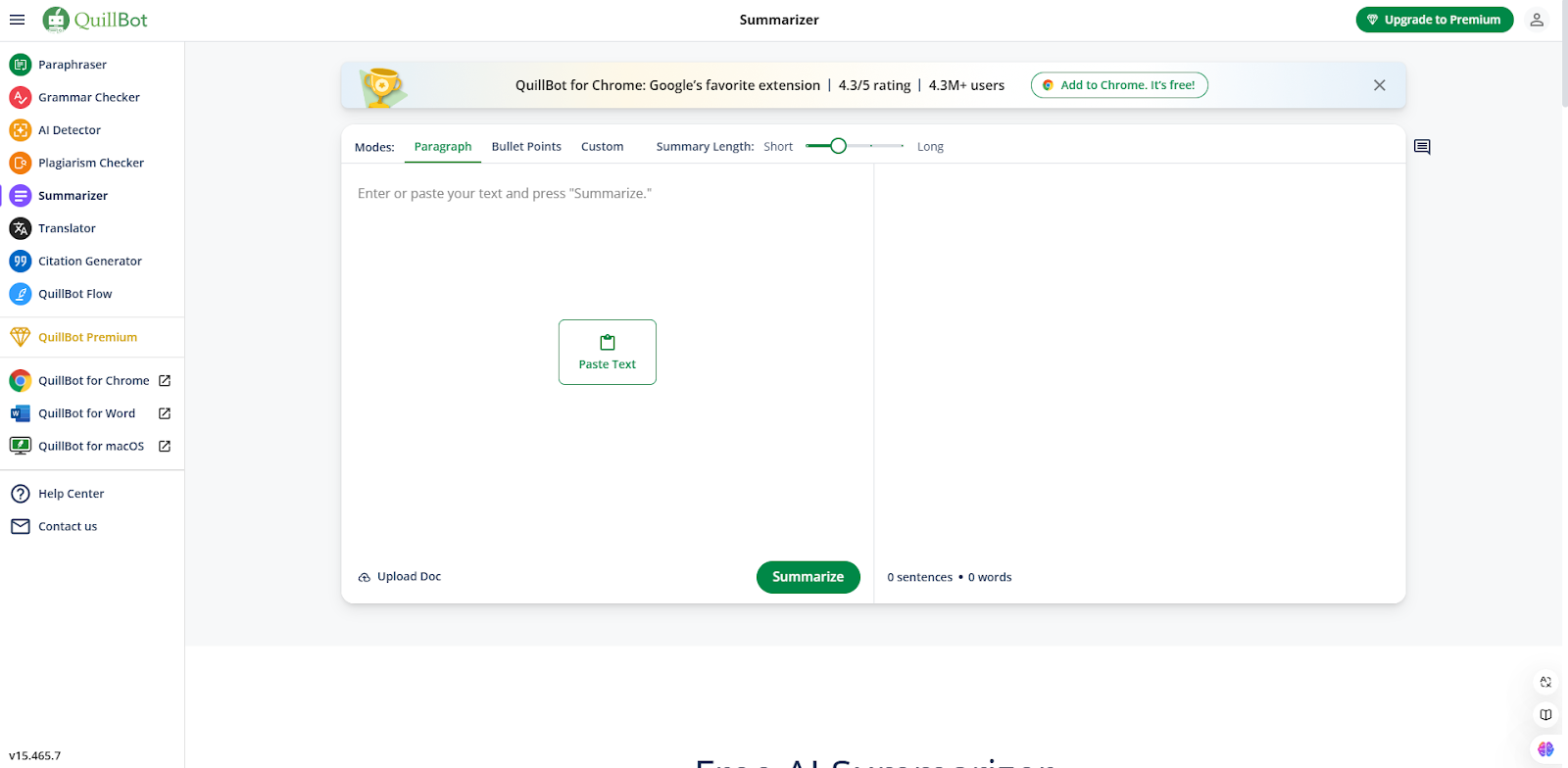The width and height of the screenshot is (1568, 768).
Task: Click the AI Detector icon
Action: point(20,130)
